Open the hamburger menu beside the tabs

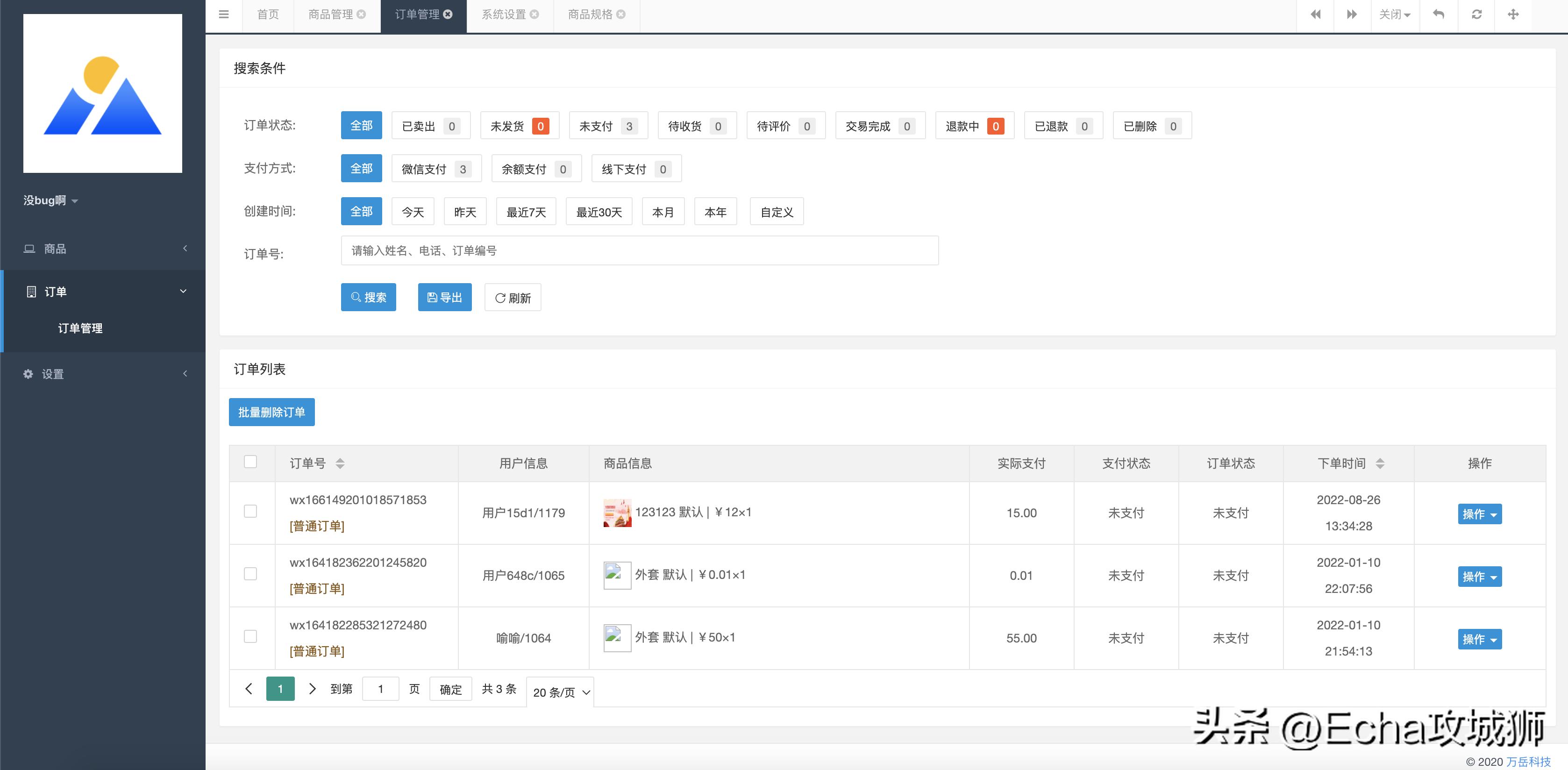[x=224, y=14]
